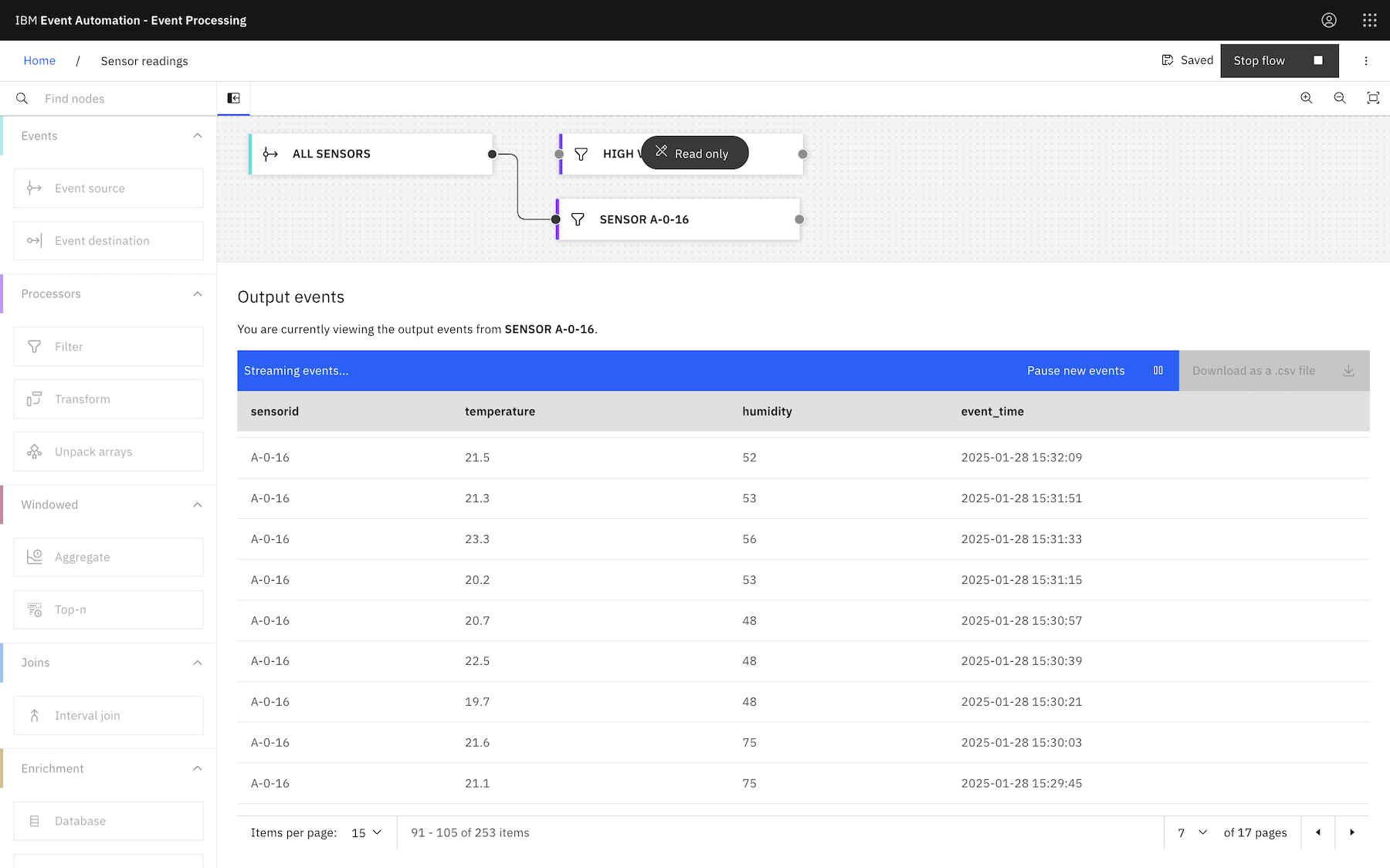Click the user profile avatar icon
The width and height of the screenshot is (1390, 868).
(1328, 20)
